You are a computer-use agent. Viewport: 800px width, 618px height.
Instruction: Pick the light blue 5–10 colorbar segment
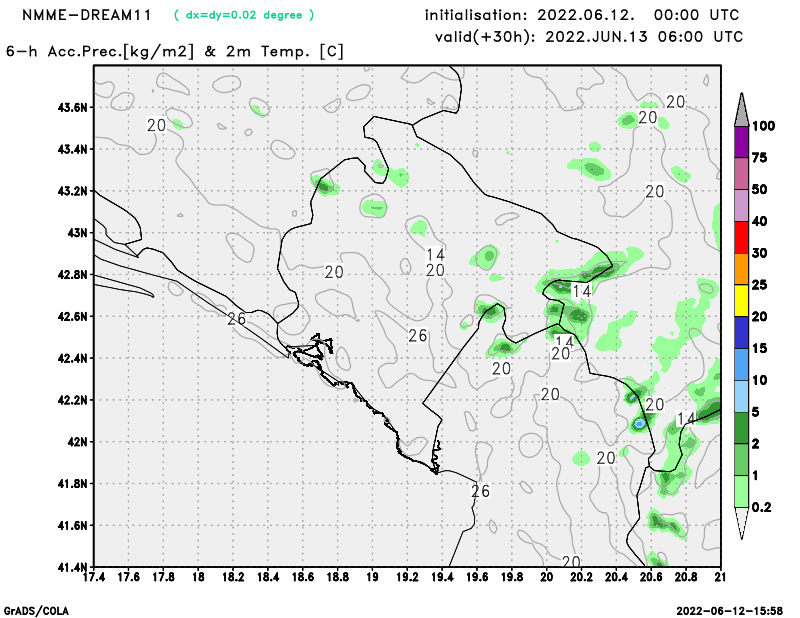[741, 396]
